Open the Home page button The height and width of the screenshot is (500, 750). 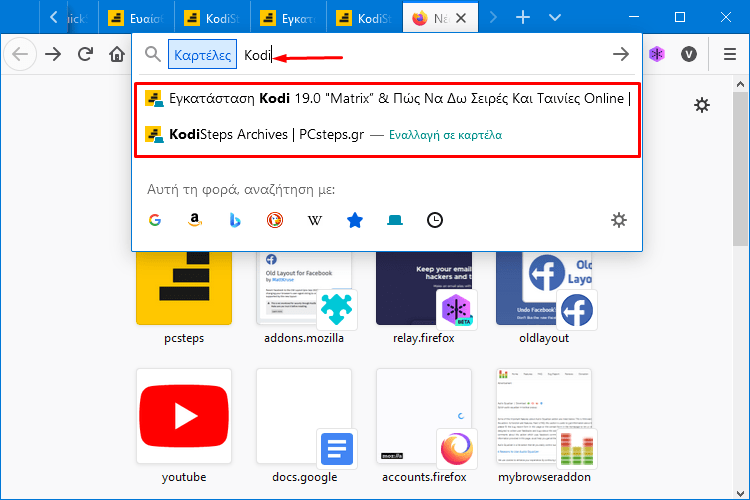pos(117,54)
